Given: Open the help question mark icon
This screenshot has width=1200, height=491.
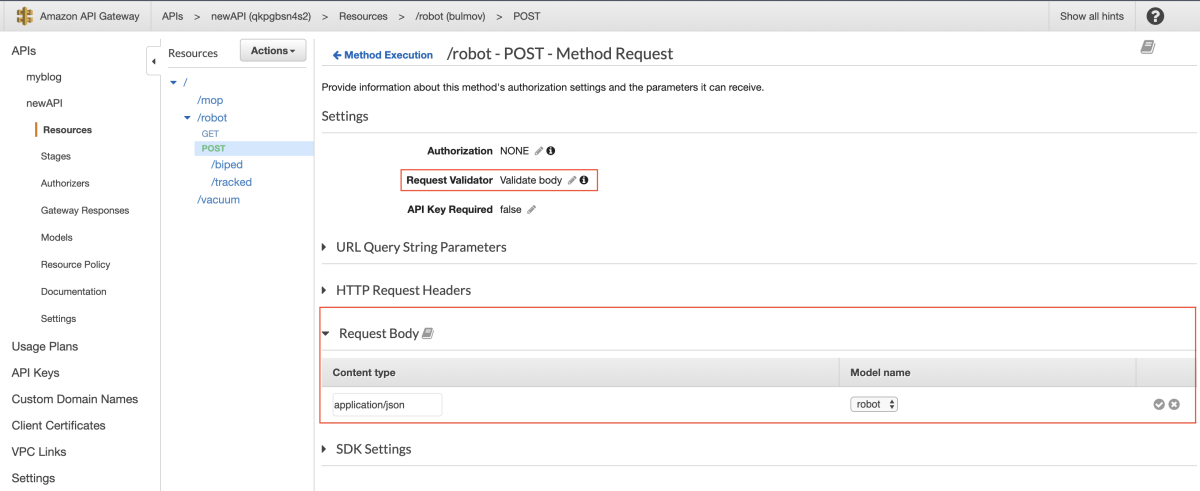Looking at the screenshot, I should point(1155,16).
